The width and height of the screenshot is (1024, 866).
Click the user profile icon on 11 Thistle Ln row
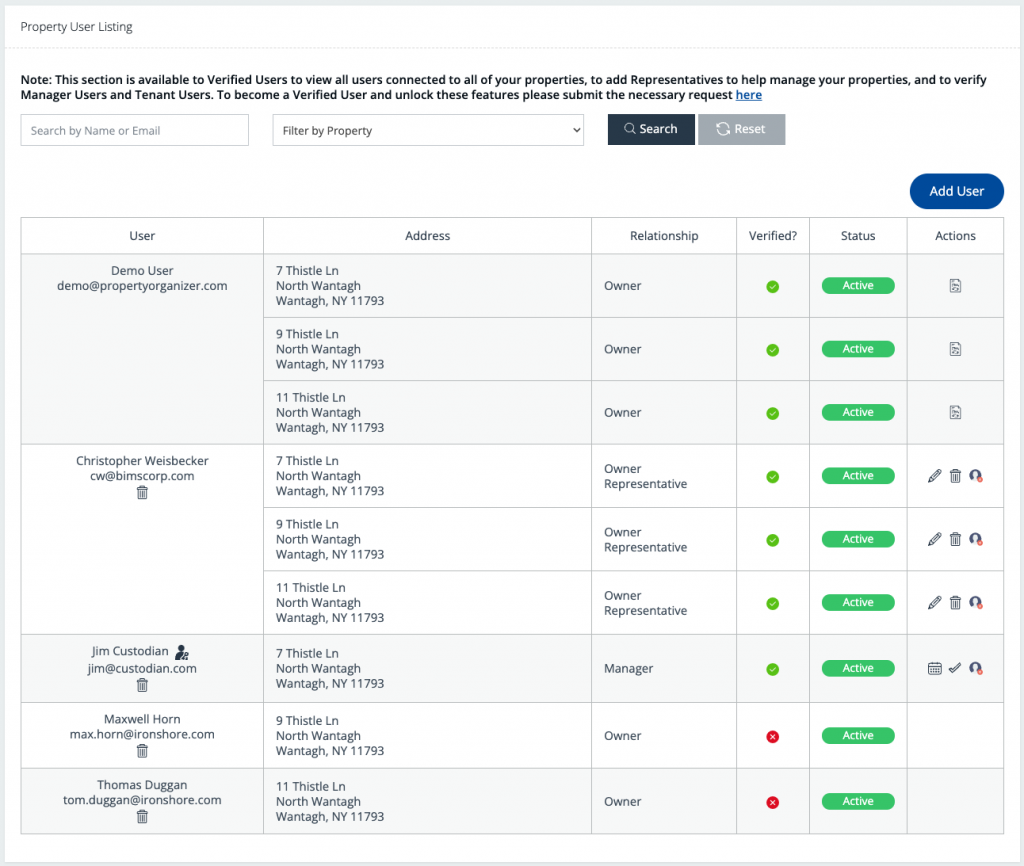coord(976,603)
